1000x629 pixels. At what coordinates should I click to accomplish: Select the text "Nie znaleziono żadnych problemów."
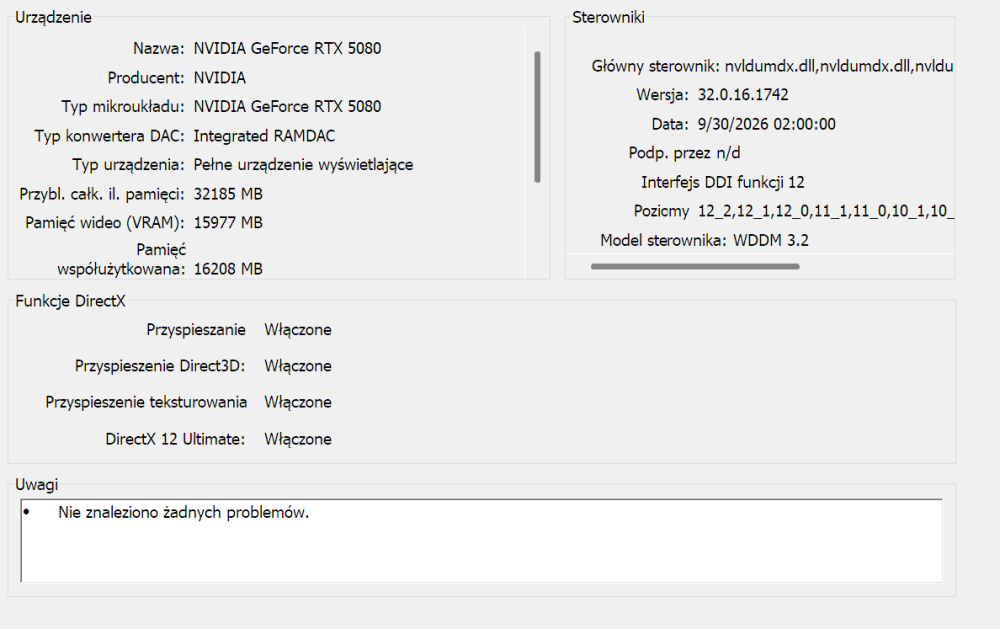click(184, 512)
